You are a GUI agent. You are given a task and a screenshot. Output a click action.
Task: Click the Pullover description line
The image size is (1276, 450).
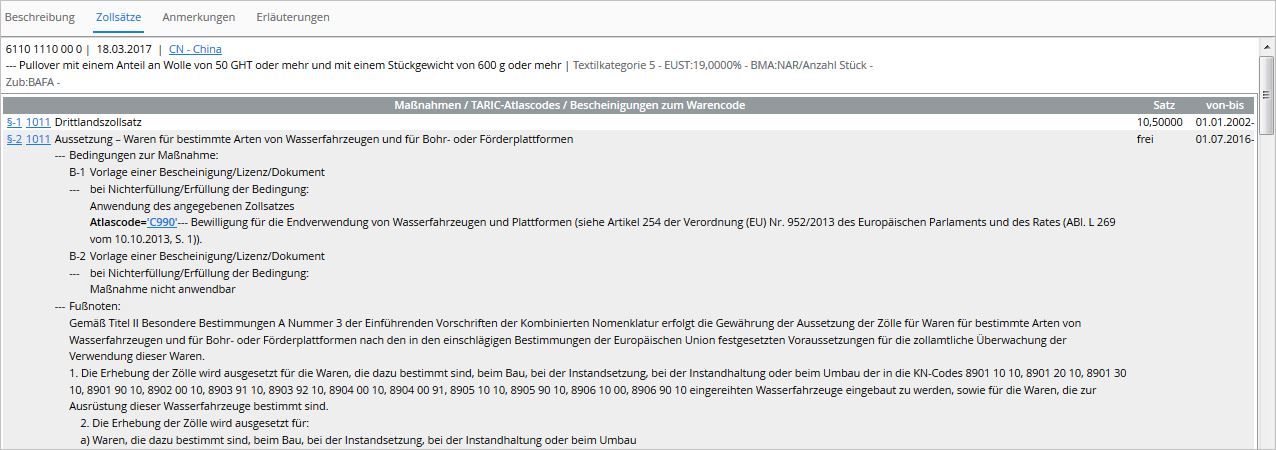285,65
